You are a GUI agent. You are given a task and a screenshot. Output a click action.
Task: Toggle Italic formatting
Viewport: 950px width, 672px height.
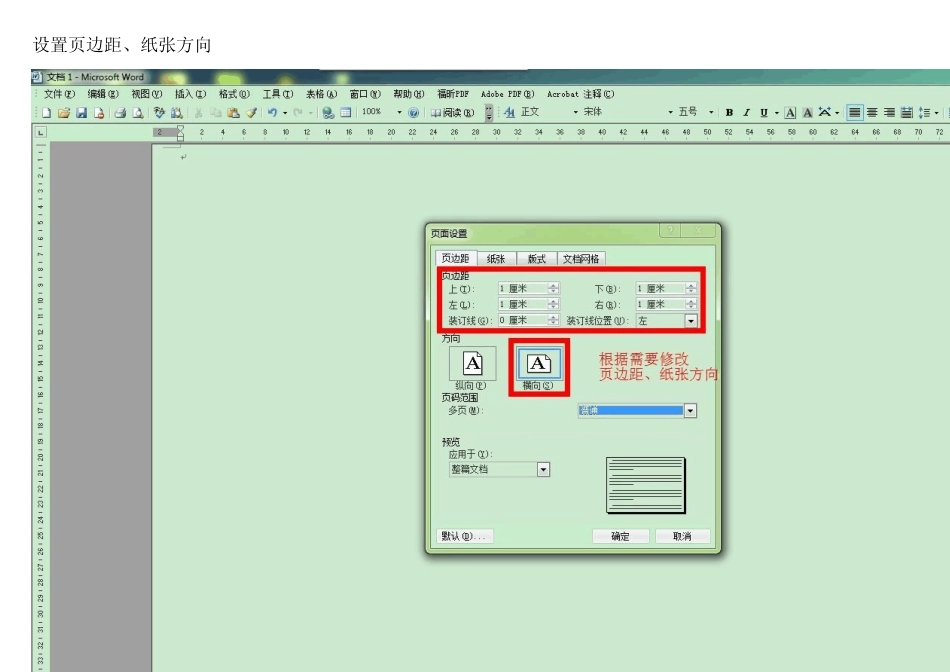(x=746, y=113)
